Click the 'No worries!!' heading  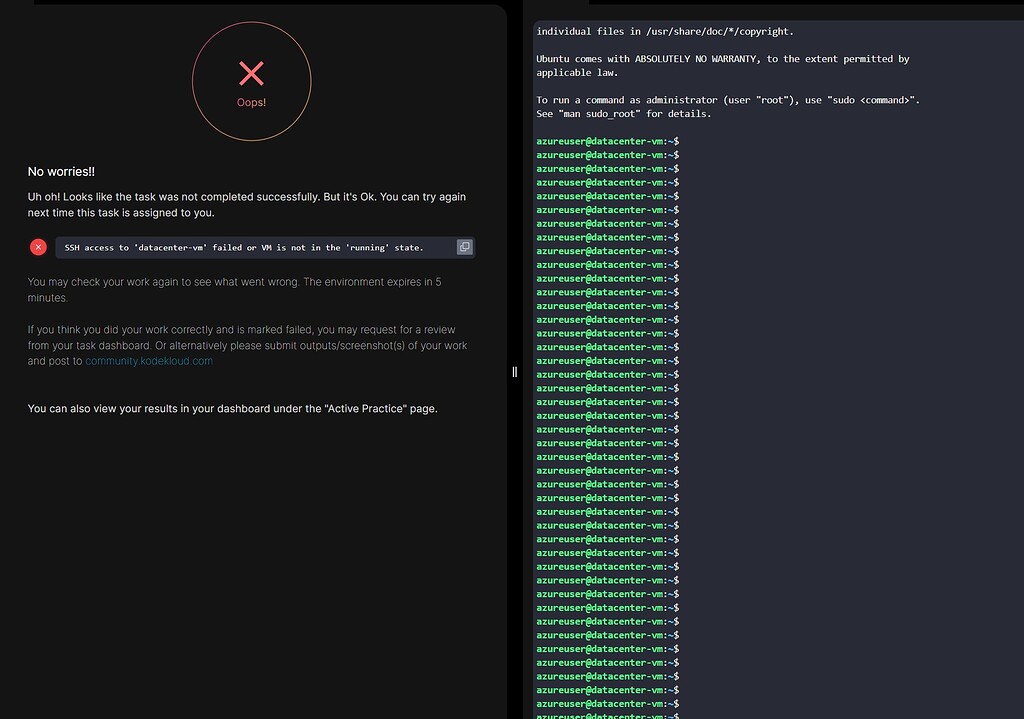pyautogui.click(x=59, y=171)
